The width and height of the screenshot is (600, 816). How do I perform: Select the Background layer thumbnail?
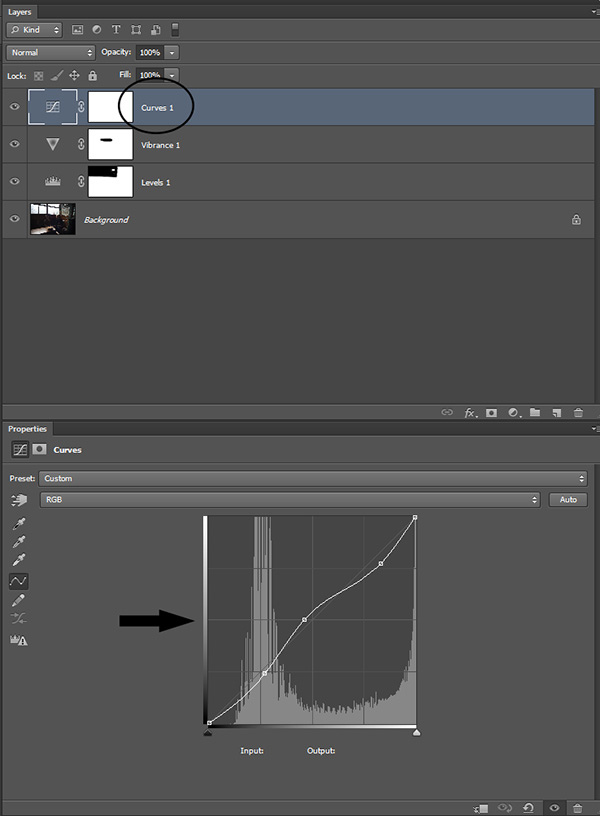53,219
